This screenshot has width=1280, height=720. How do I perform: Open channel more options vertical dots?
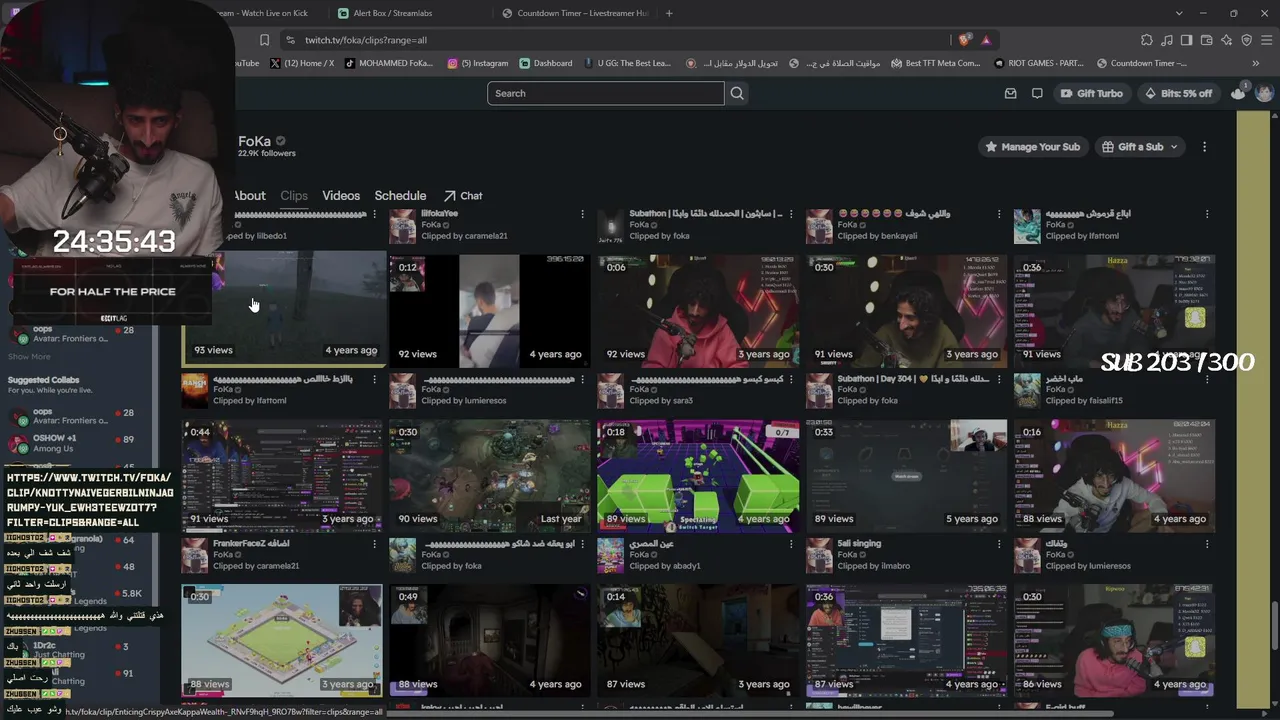pos(1204,146)
